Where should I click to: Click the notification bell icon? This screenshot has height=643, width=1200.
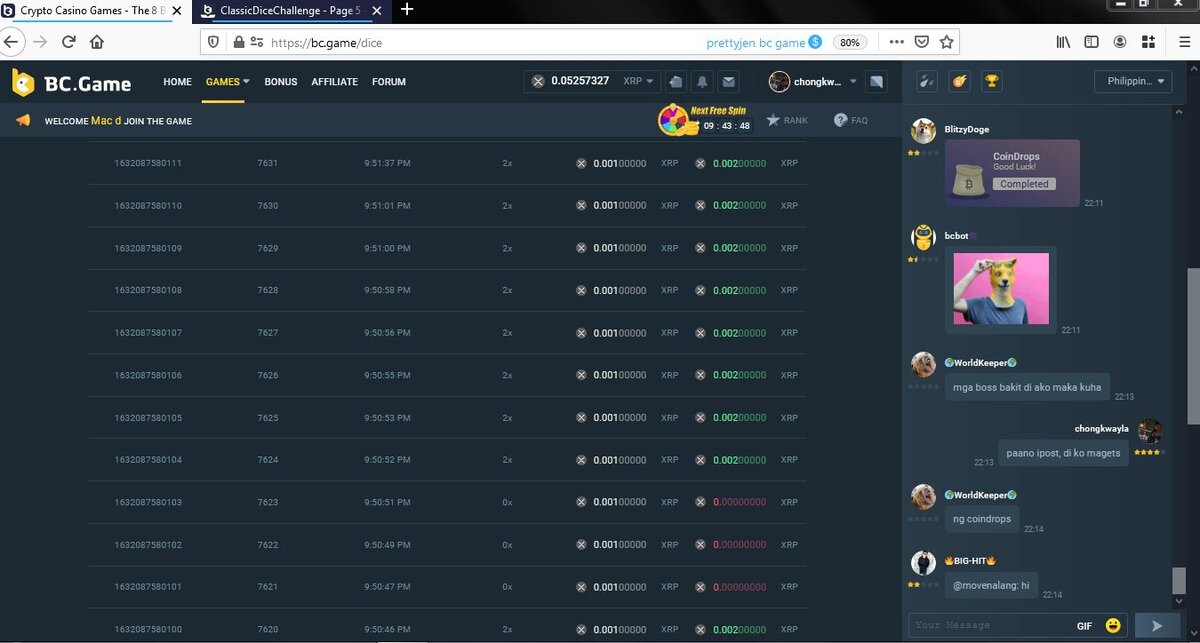click(x=703, y=82)
